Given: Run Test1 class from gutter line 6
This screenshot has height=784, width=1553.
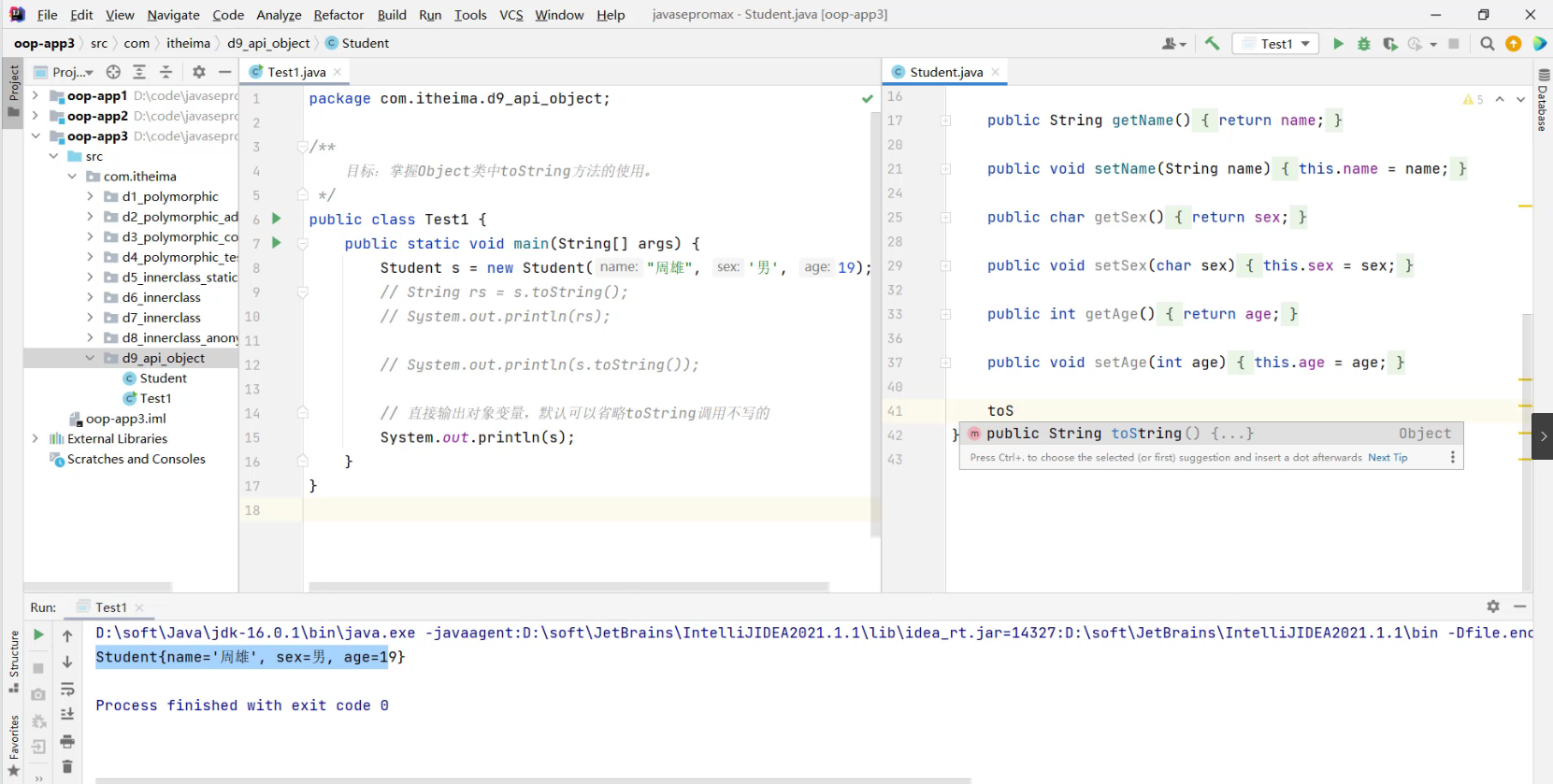Looking at the screenshot, I should tap(277, 219).
